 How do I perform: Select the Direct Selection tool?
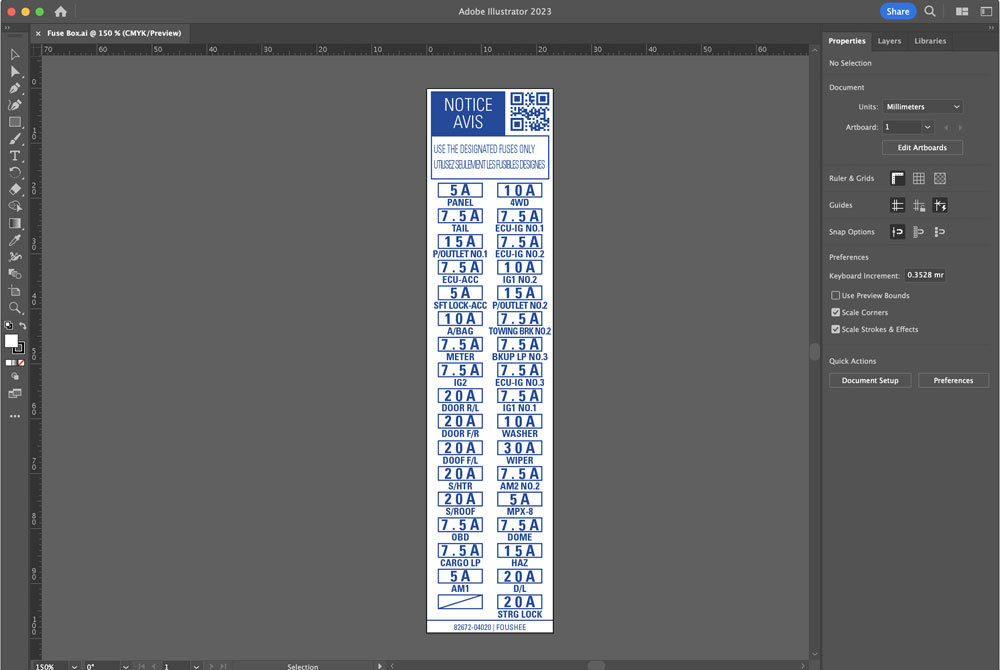coord(15,71)
